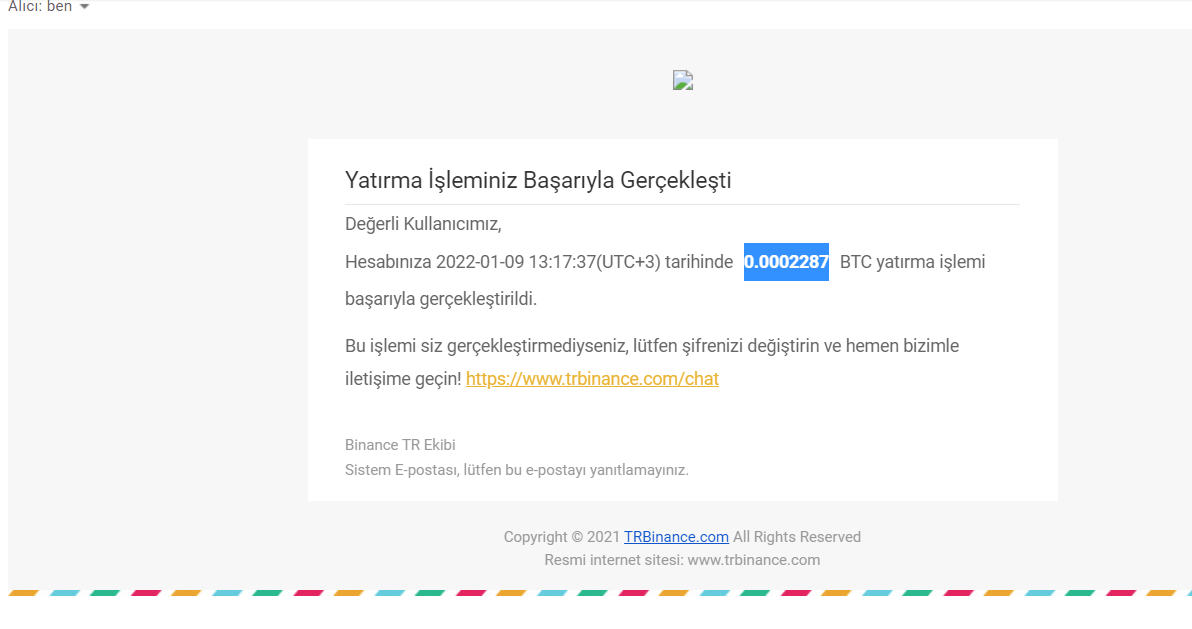Open the TRBinance.com footer link
This screenshot has width=1192, height=629.
click(x=676, y=537)
